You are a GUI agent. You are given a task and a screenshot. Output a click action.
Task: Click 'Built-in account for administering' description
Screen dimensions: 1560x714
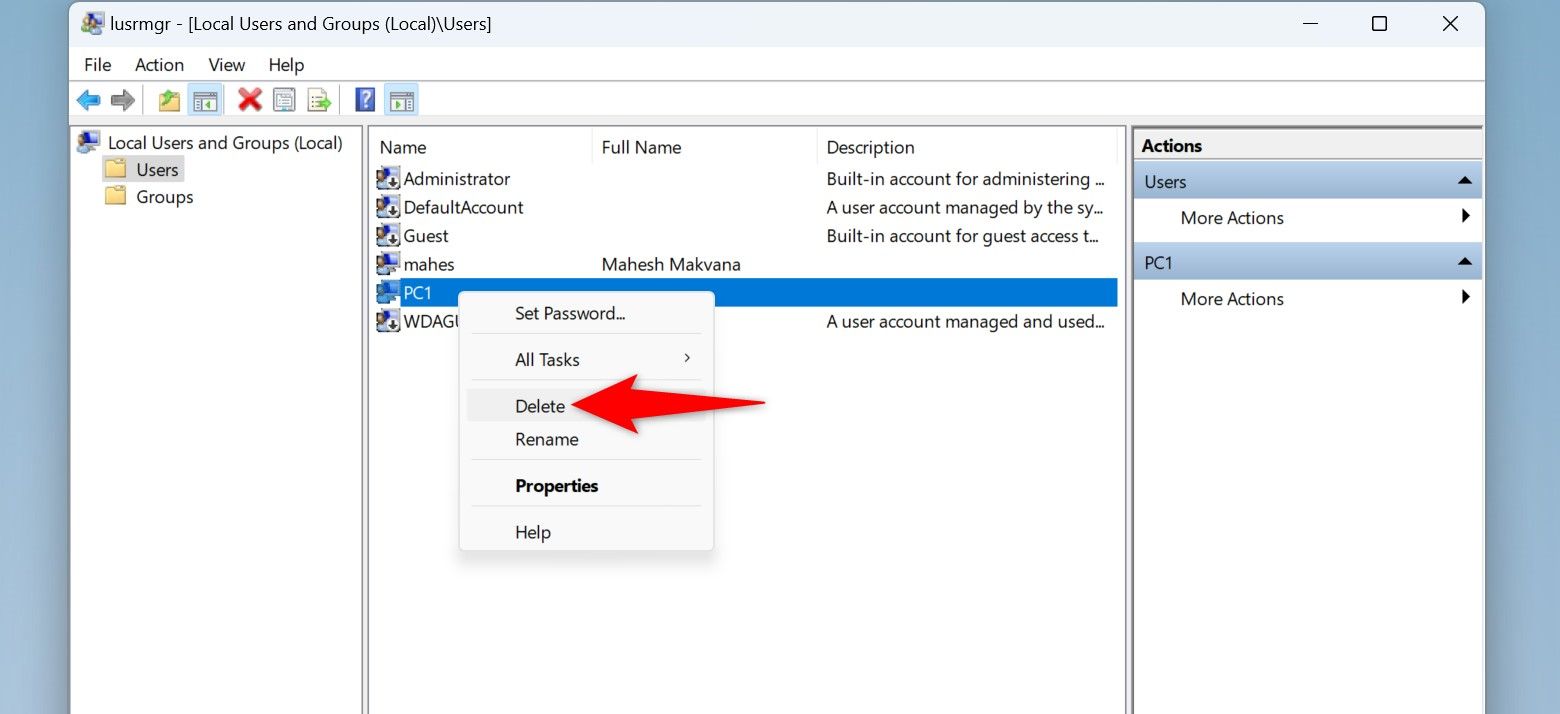[x=965, y=179]
